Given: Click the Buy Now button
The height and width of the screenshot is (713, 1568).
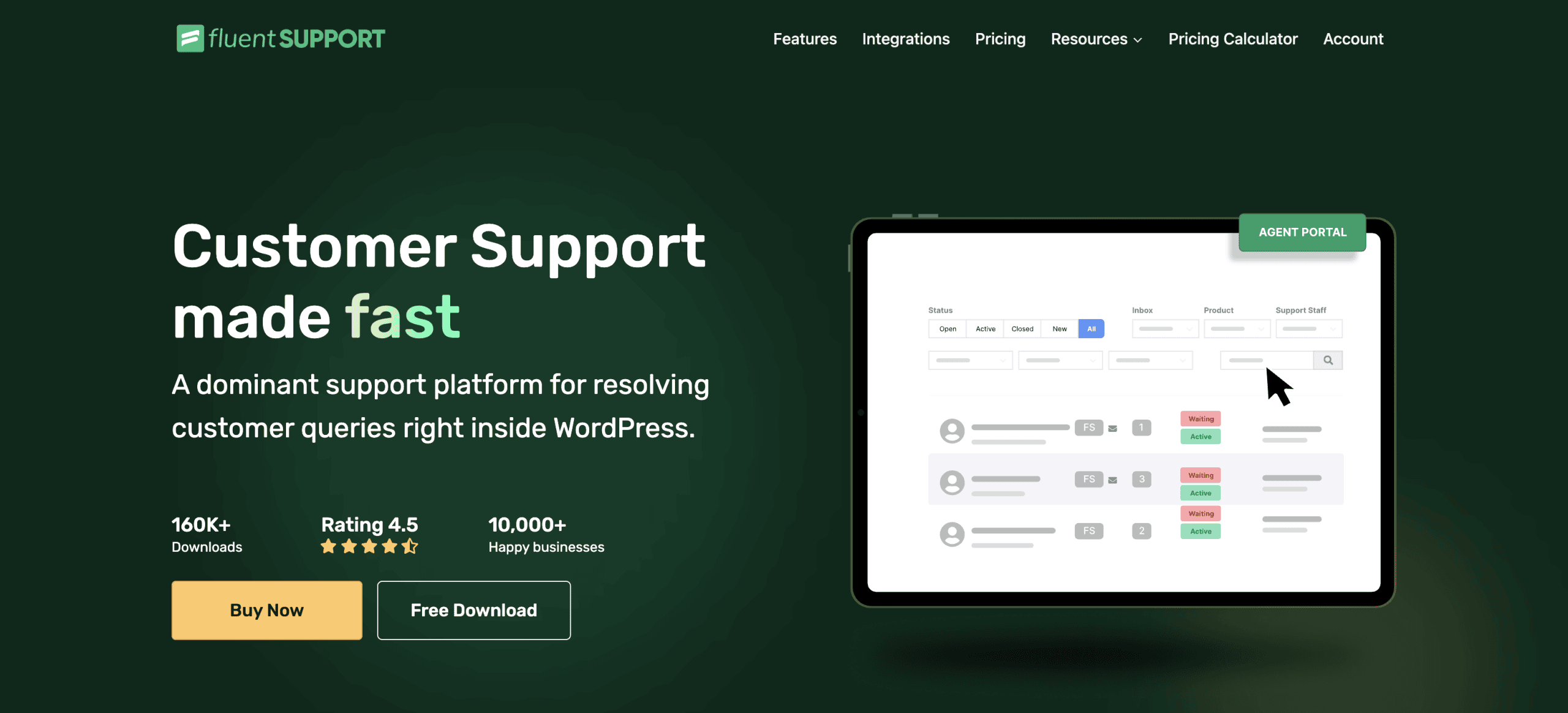Looking at the screenshot, I should pyautogui.click(x=267, y=610).
